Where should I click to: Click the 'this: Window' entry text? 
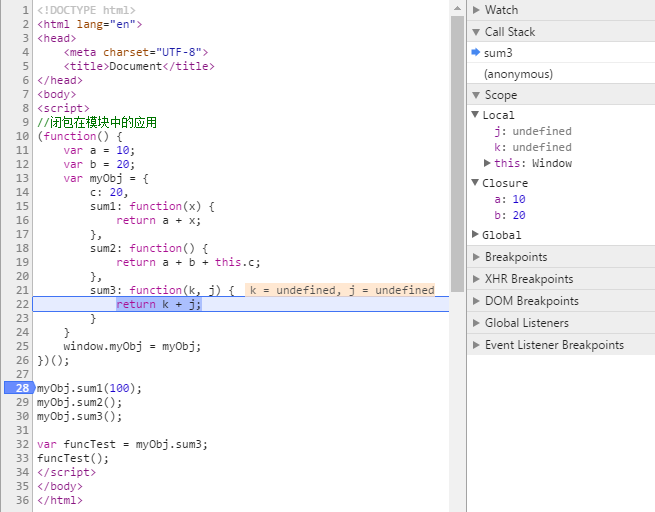click(533, 163)
